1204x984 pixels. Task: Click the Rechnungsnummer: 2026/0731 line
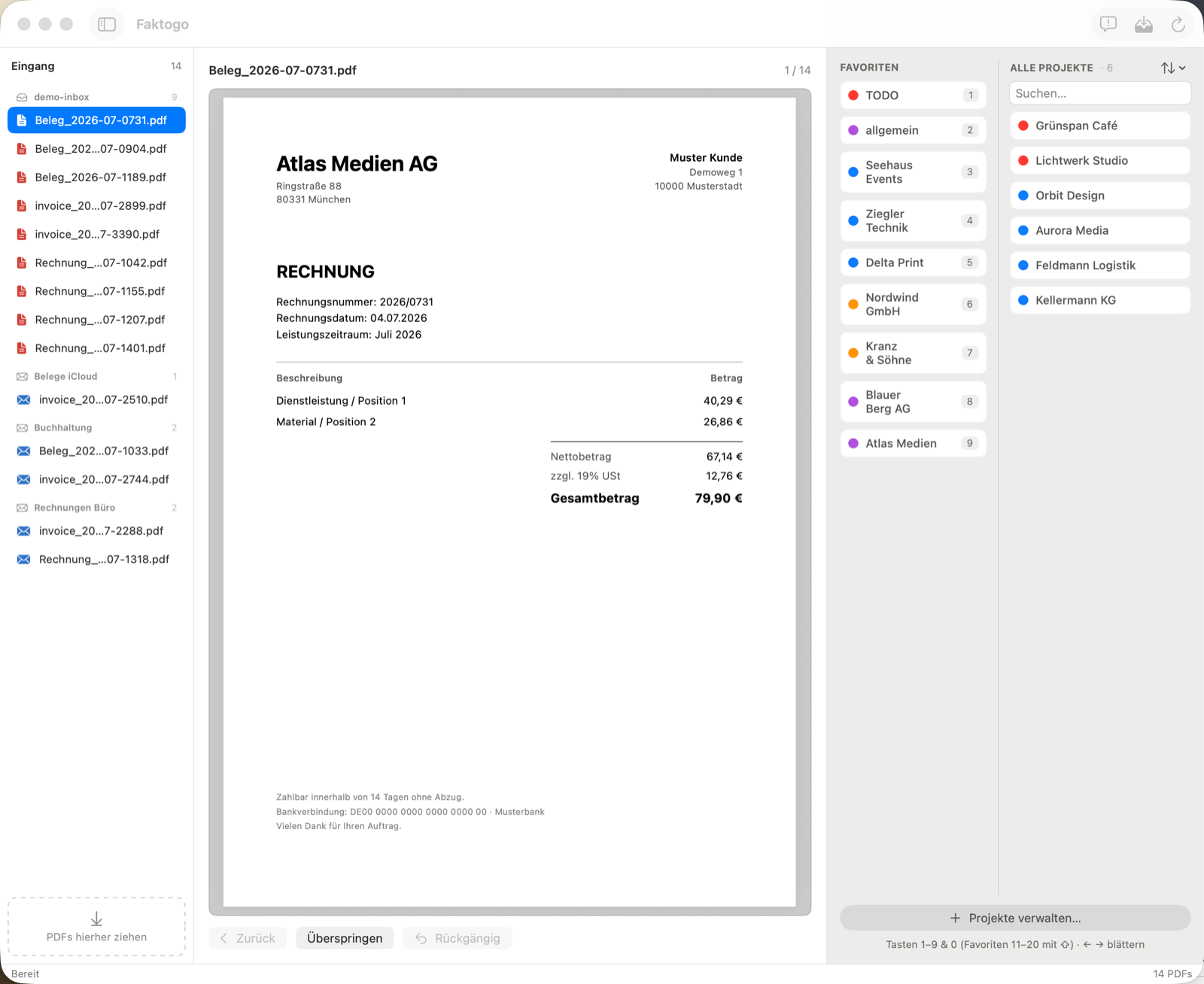(x=354, y=302)
